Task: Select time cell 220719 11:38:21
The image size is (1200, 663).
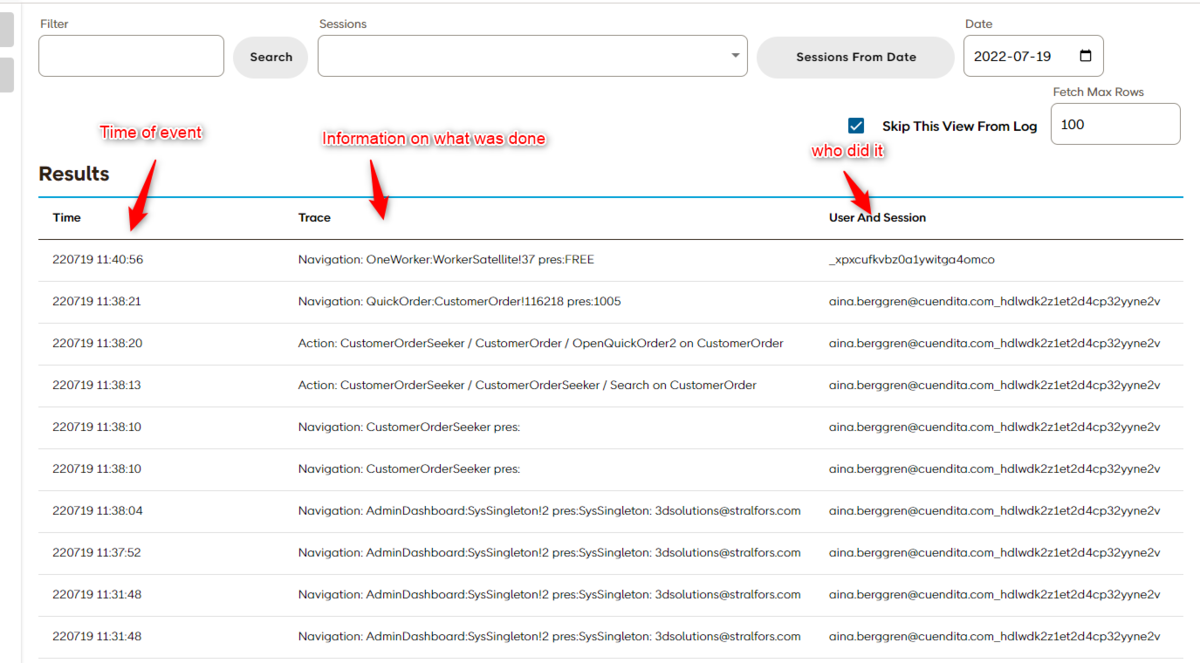Action: [x=97, y=301]
